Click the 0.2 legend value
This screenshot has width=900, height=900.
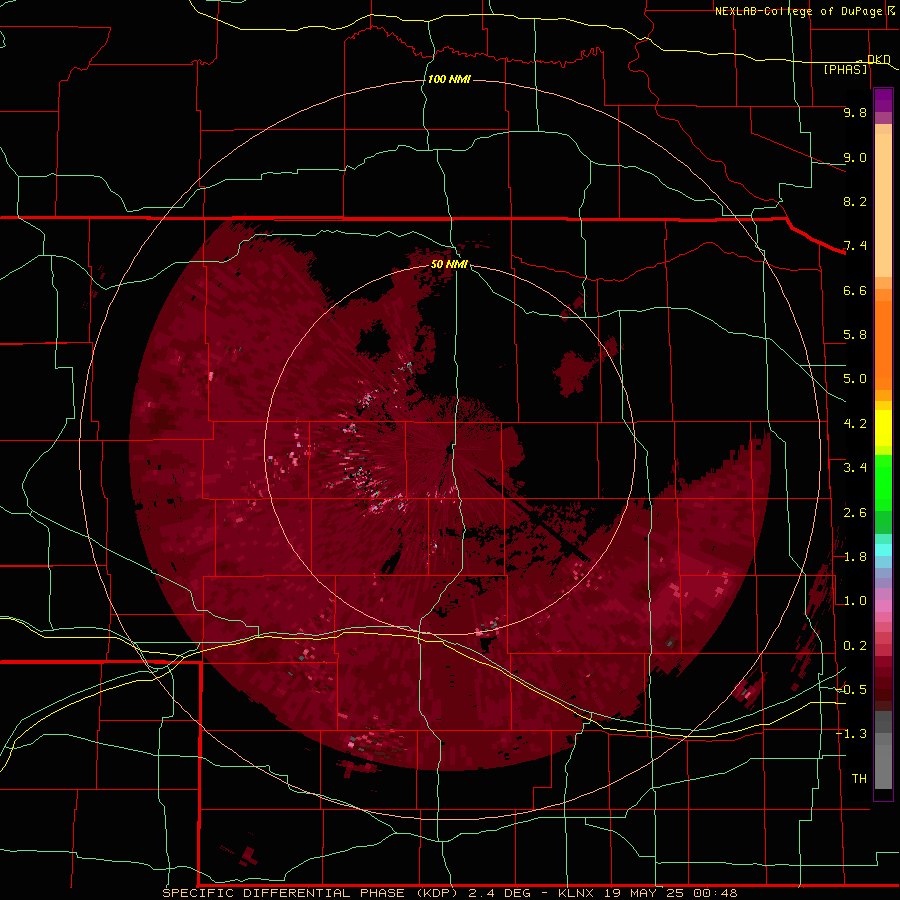pyautogui.click(x=855, y=646)
